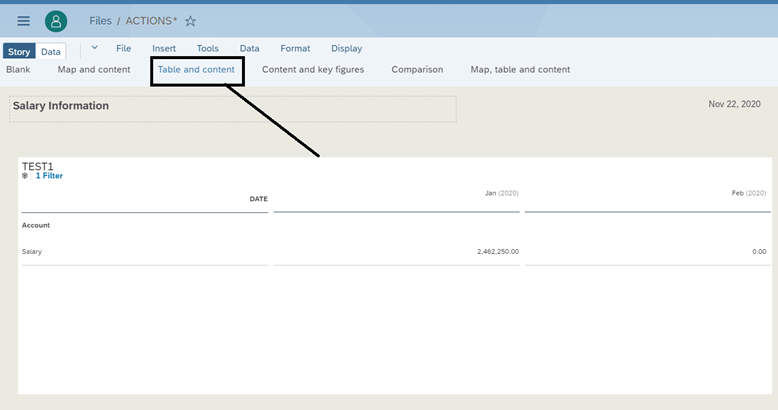Collapse toolbar using chevron arrow

(95, 48)
